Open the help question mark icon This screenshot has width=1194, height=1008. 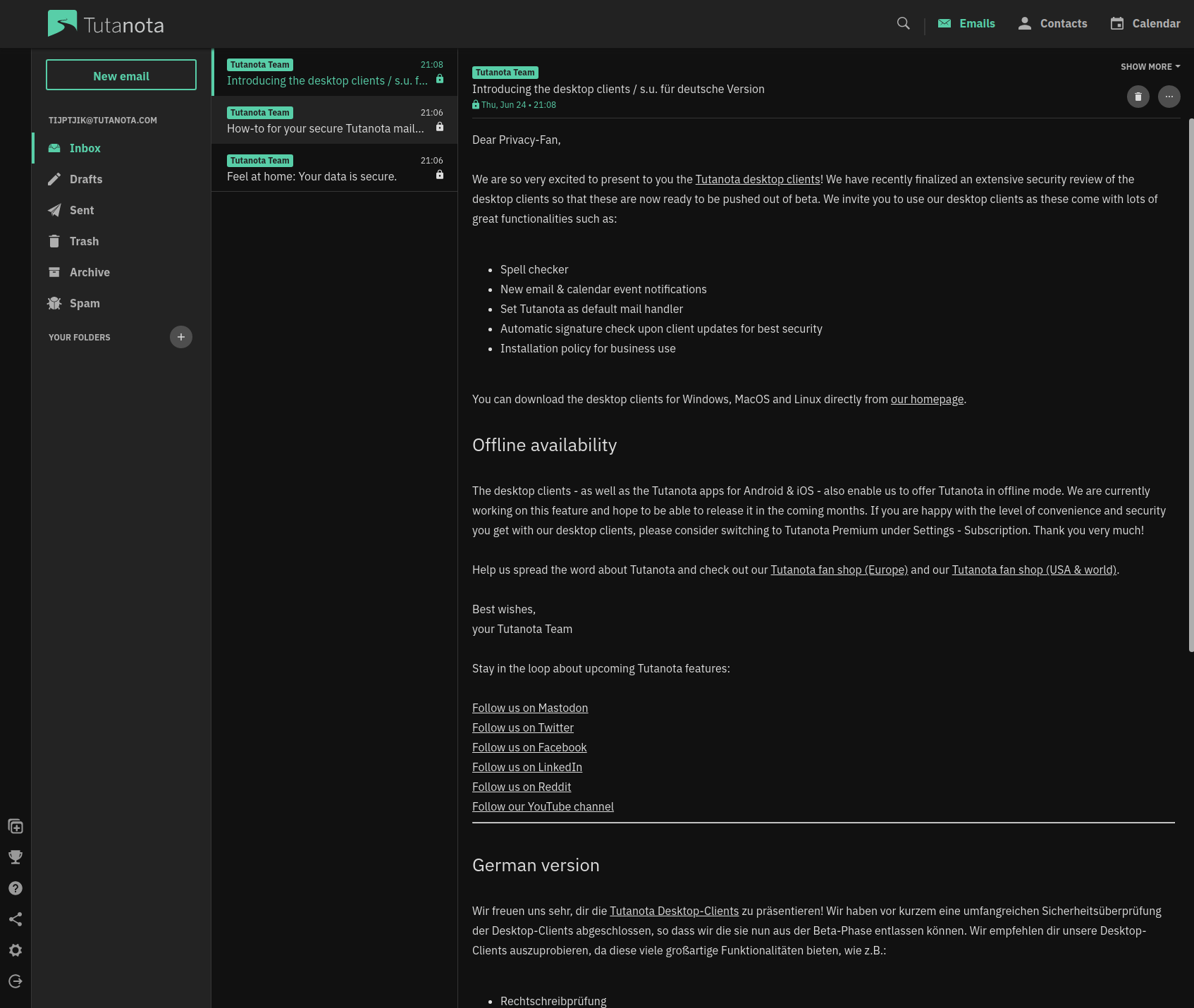[x=16, y=888]
